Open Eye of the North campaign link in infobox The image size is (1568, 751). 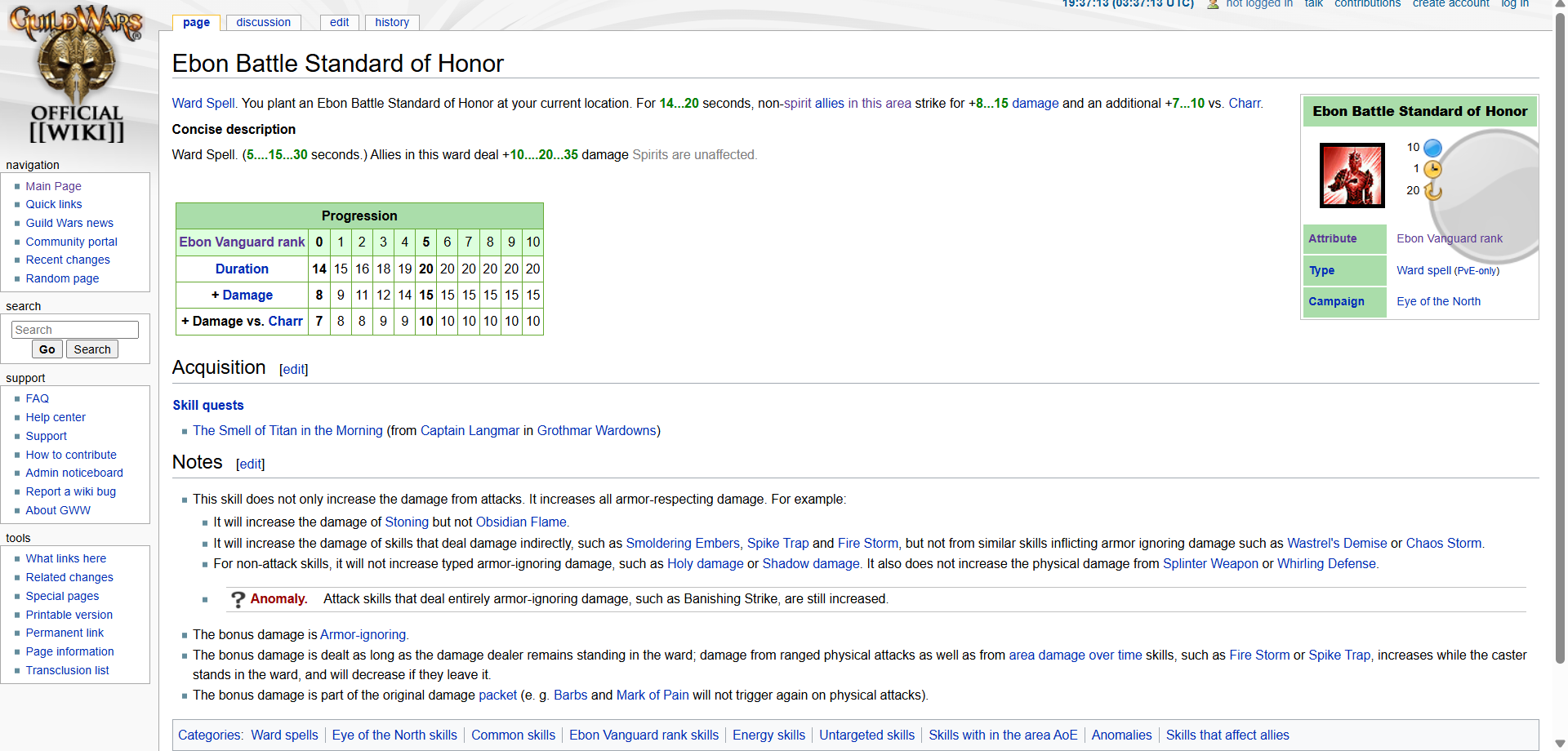click(x=1438, y=301)
